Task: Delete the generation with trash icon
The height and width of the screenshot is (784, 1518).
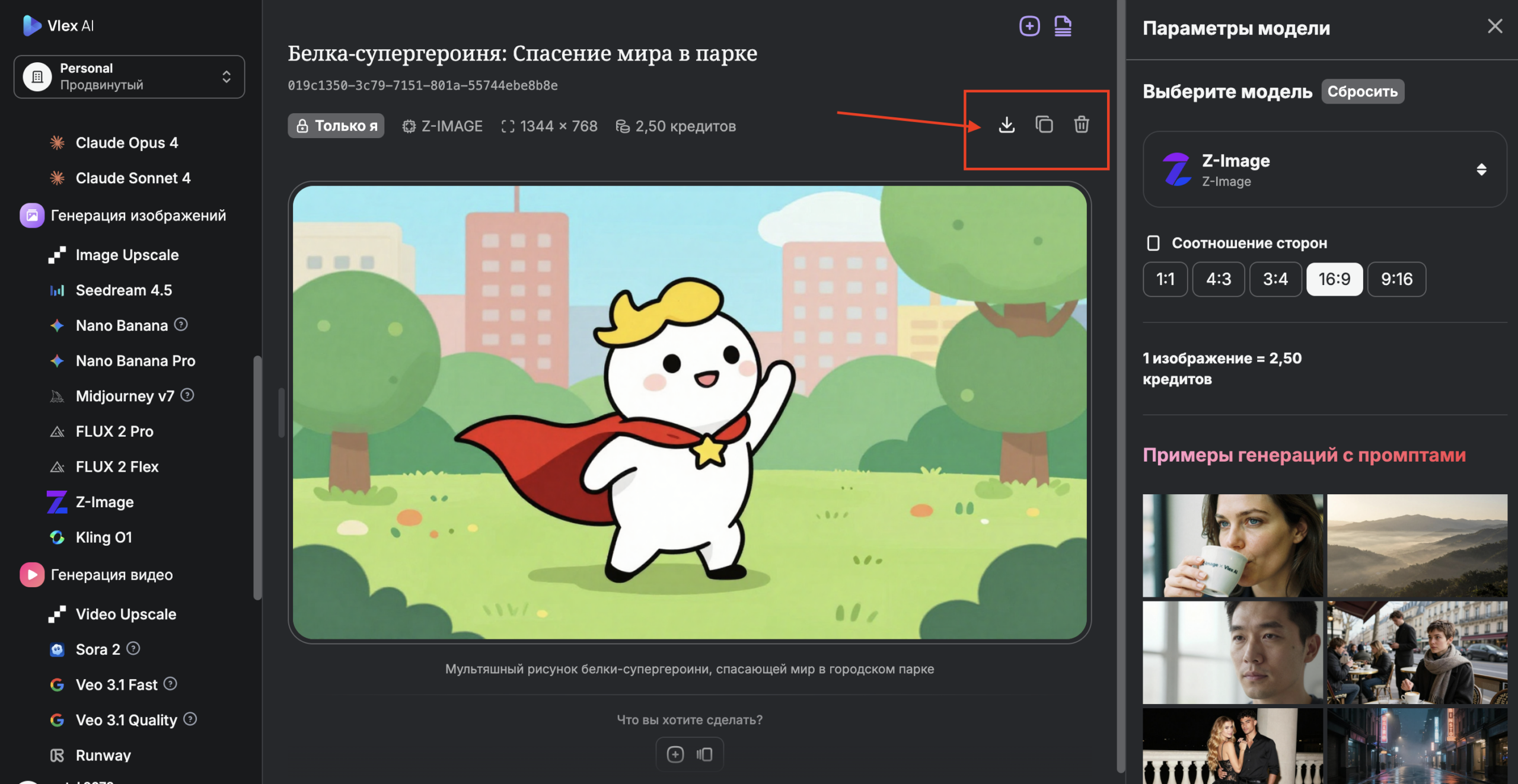Action: 1081,125
